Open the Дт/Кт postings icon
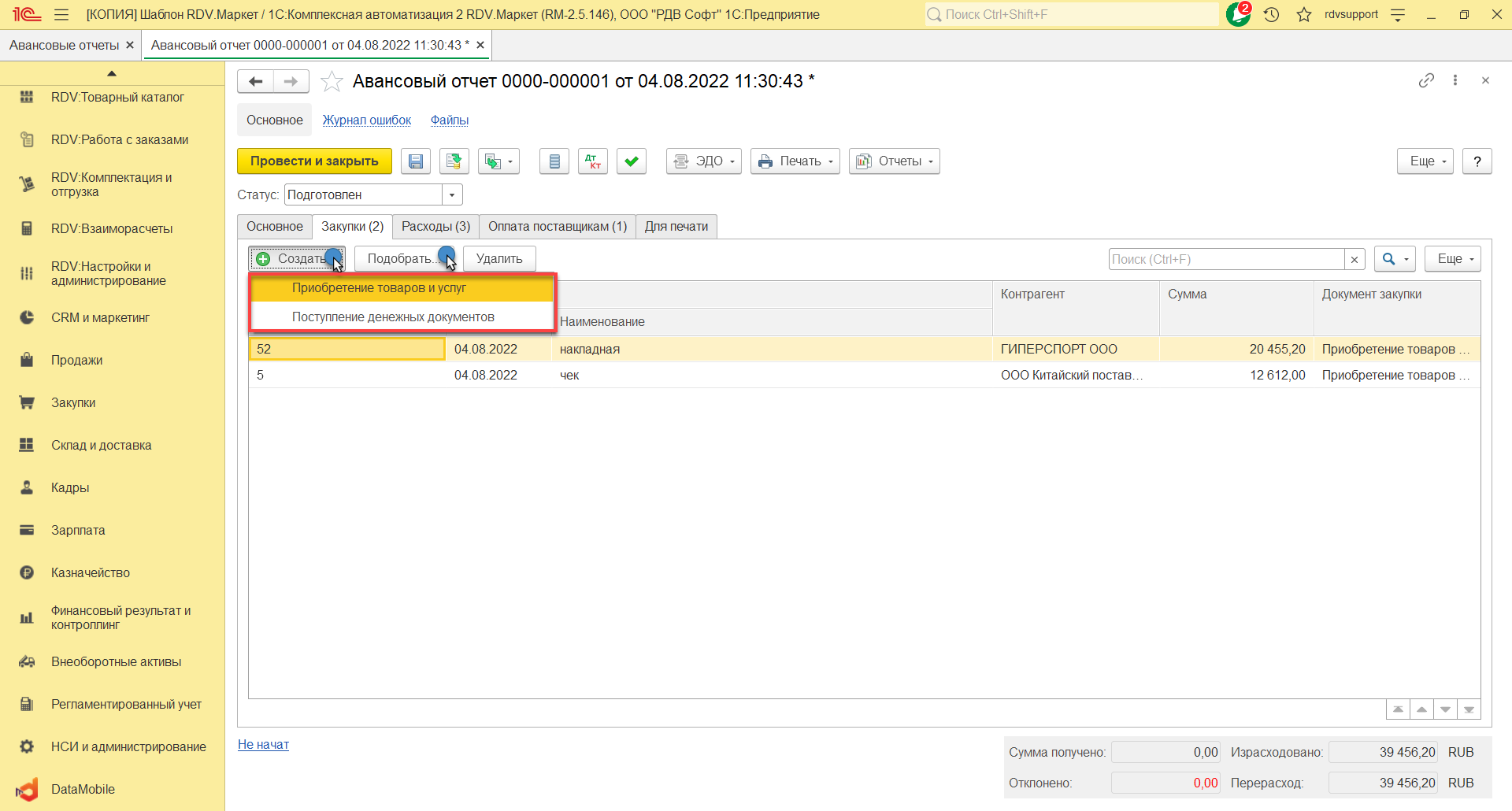Screen dimensions: 1512x811 593,161
